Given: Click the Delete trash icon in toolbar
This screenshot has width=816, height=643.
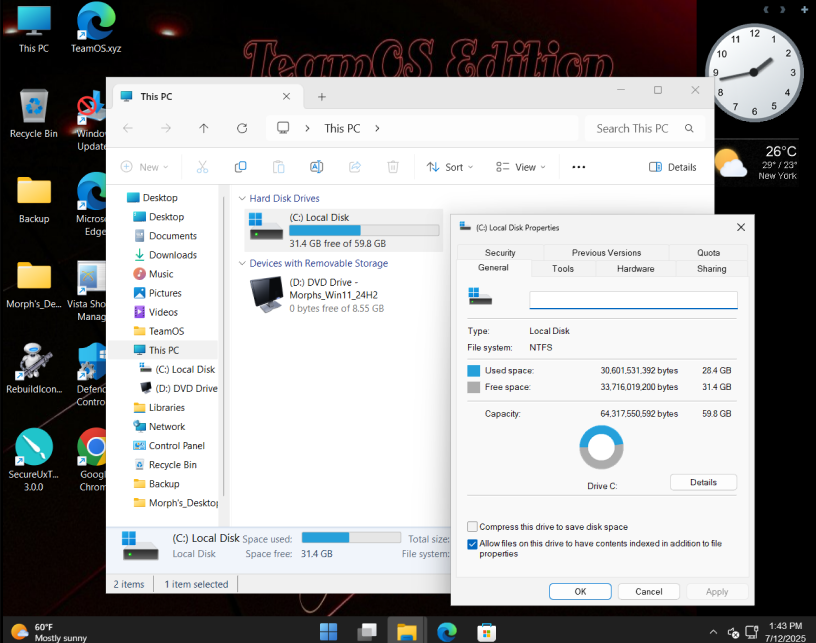Looking at the screenshot, I should [x=393, y=167].
